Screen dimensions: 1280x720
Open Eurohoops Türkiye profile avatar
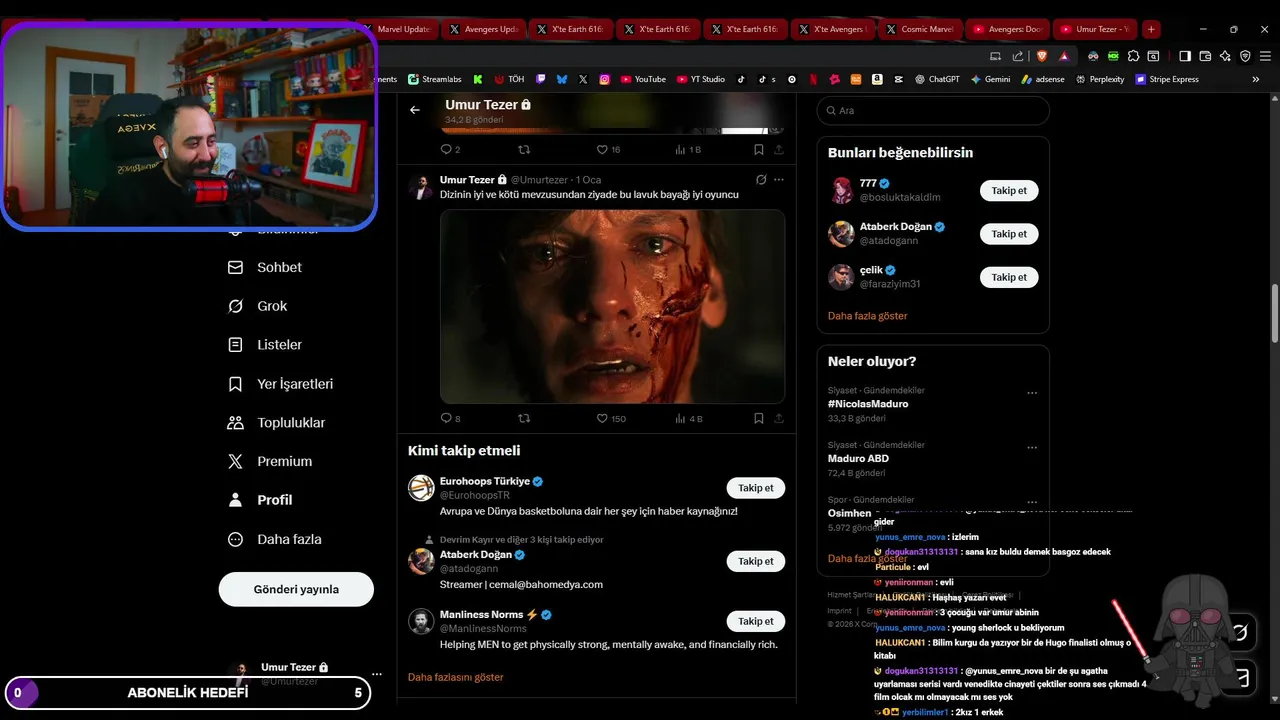(x=421, y=488)
